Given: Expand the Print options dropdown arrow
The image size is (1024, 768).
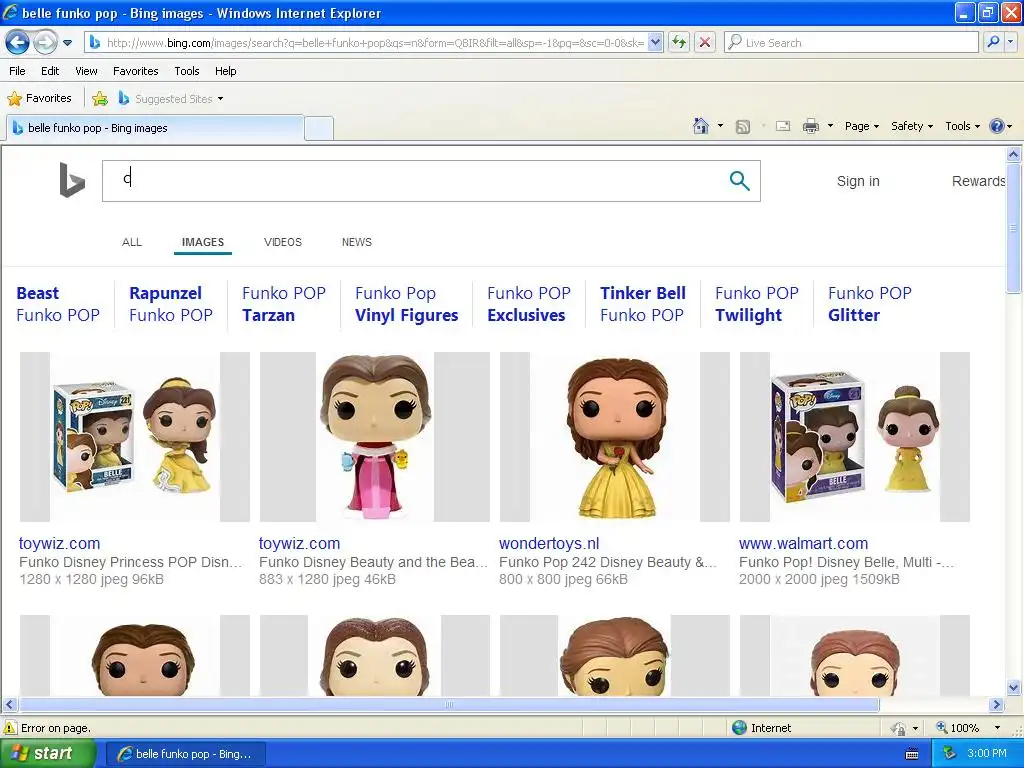Looking at the screenshot, I should pyautogui.click(x=830, y=126).
